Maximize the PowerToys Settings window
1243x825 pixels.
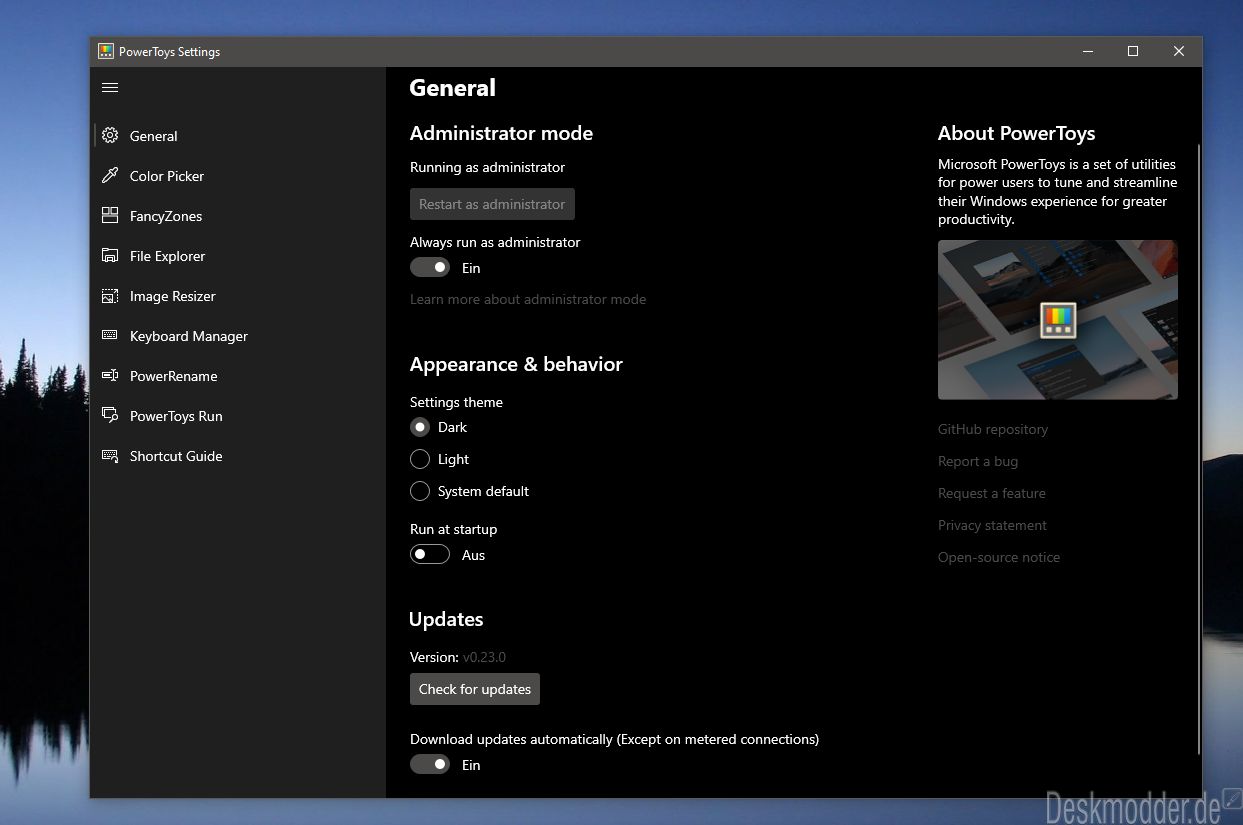coord(1133,52)
